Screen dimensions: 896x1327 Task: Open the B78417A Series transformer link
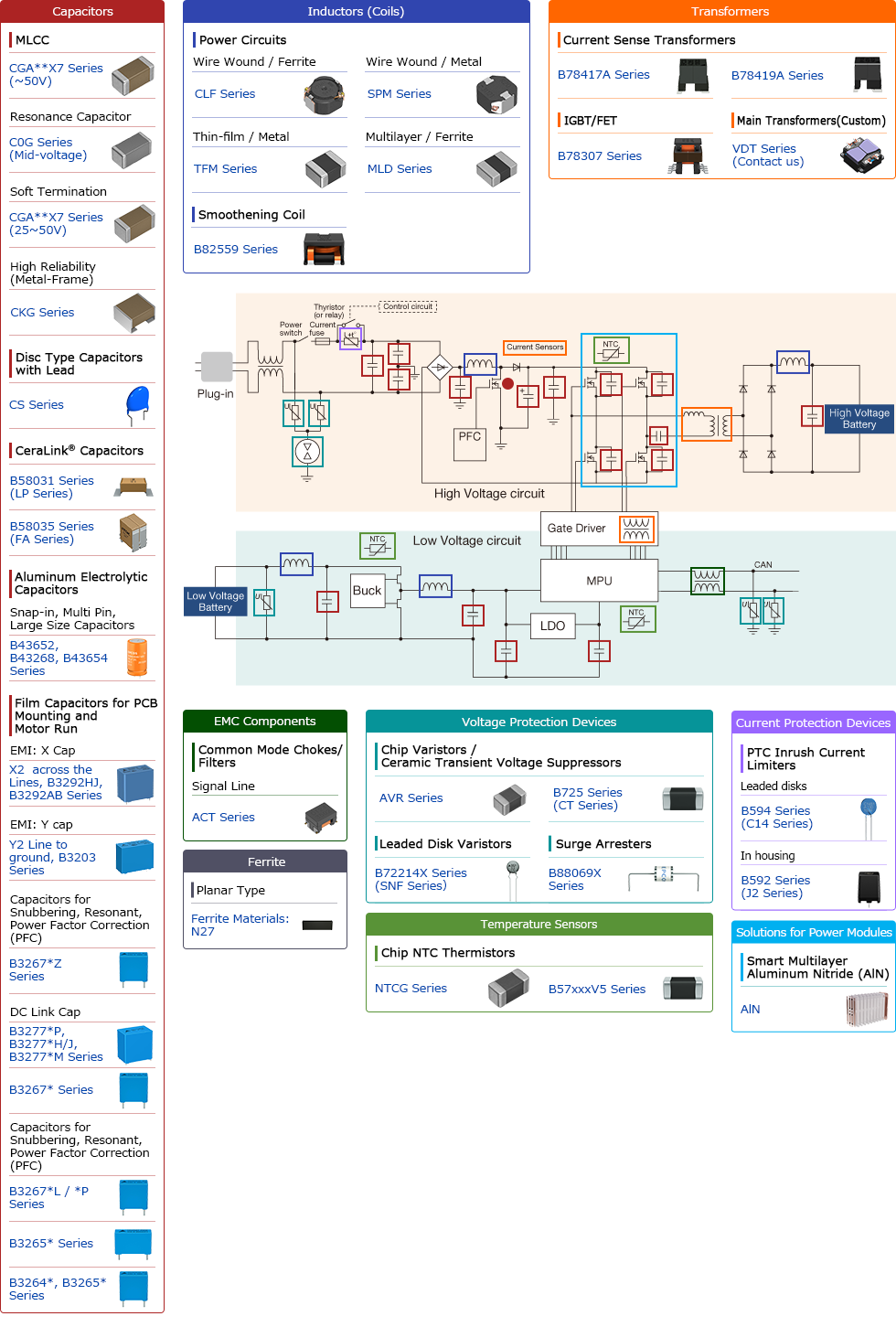(603, 75)
